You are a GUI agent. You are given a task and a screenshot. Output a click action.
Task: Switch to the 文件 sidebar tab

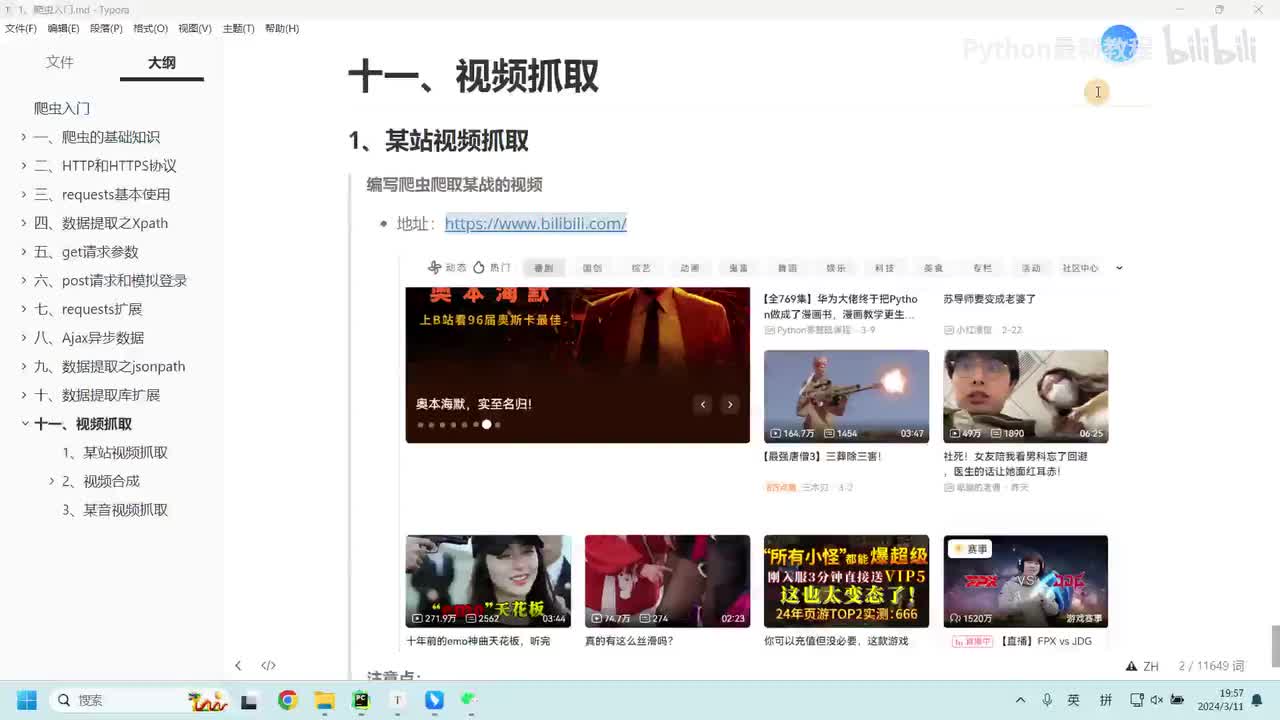tap(60, 62)
